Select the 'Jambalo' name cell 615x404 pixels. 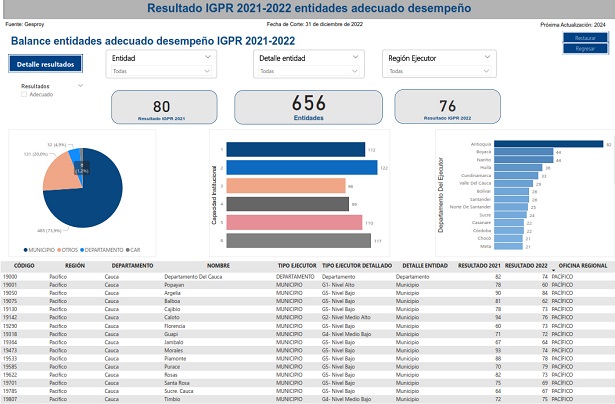pos(173,342)
